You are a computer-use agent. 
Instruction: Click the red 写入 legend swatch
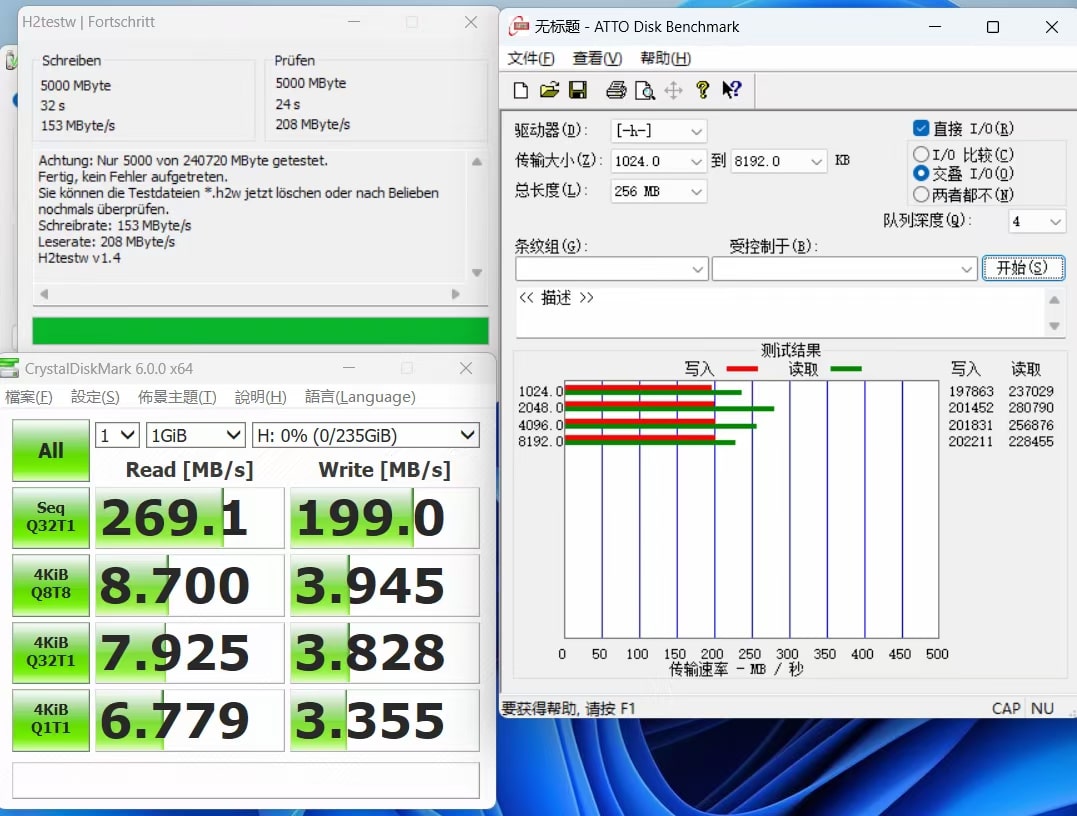(742, 369)
